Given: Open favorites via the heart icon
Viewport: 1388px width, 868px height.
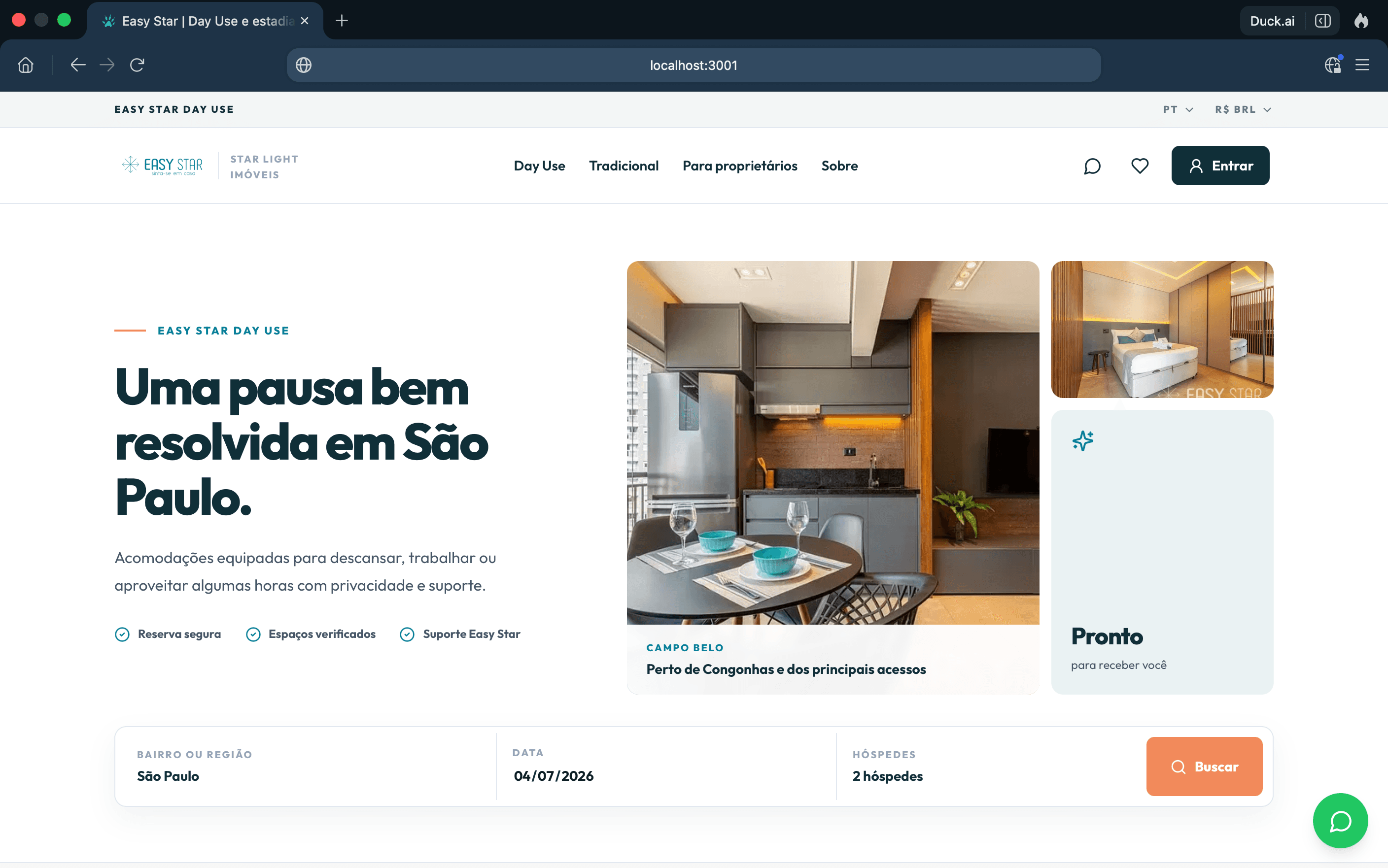Looking at the screenshot, I should pos(1140,166).
